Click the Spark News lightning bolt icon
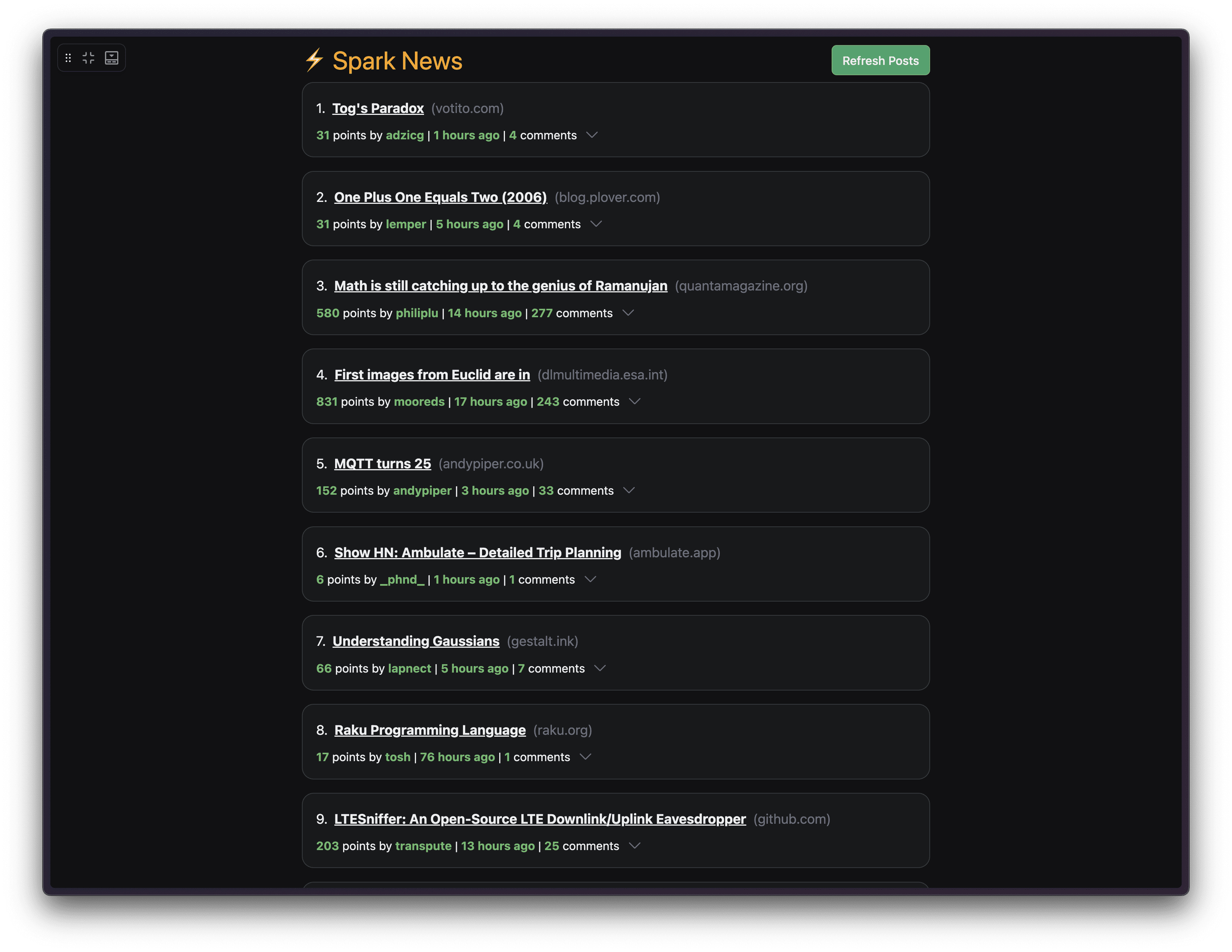 [x=315, y=60]
